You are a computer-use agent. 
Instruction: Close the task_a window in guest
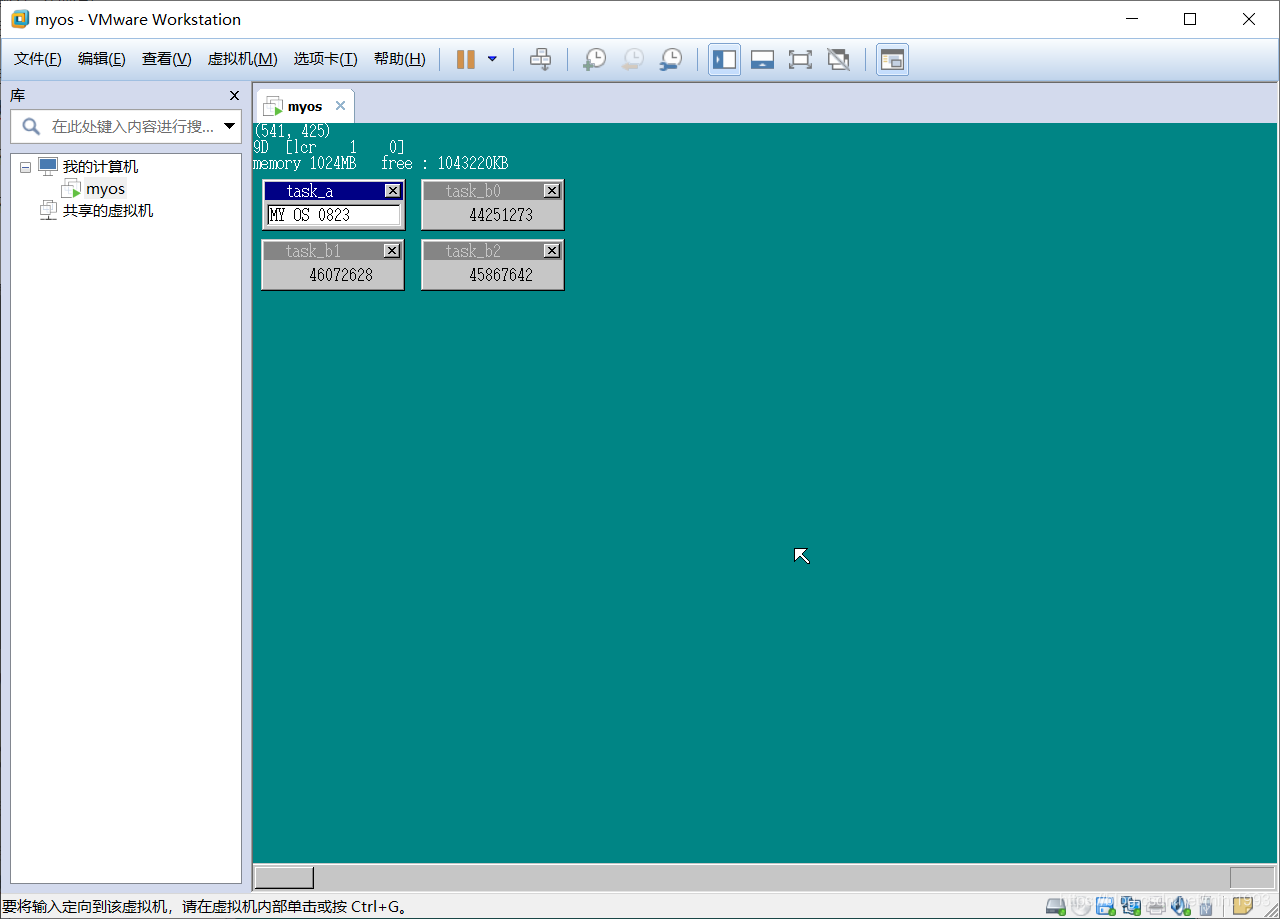pos(392,191)
